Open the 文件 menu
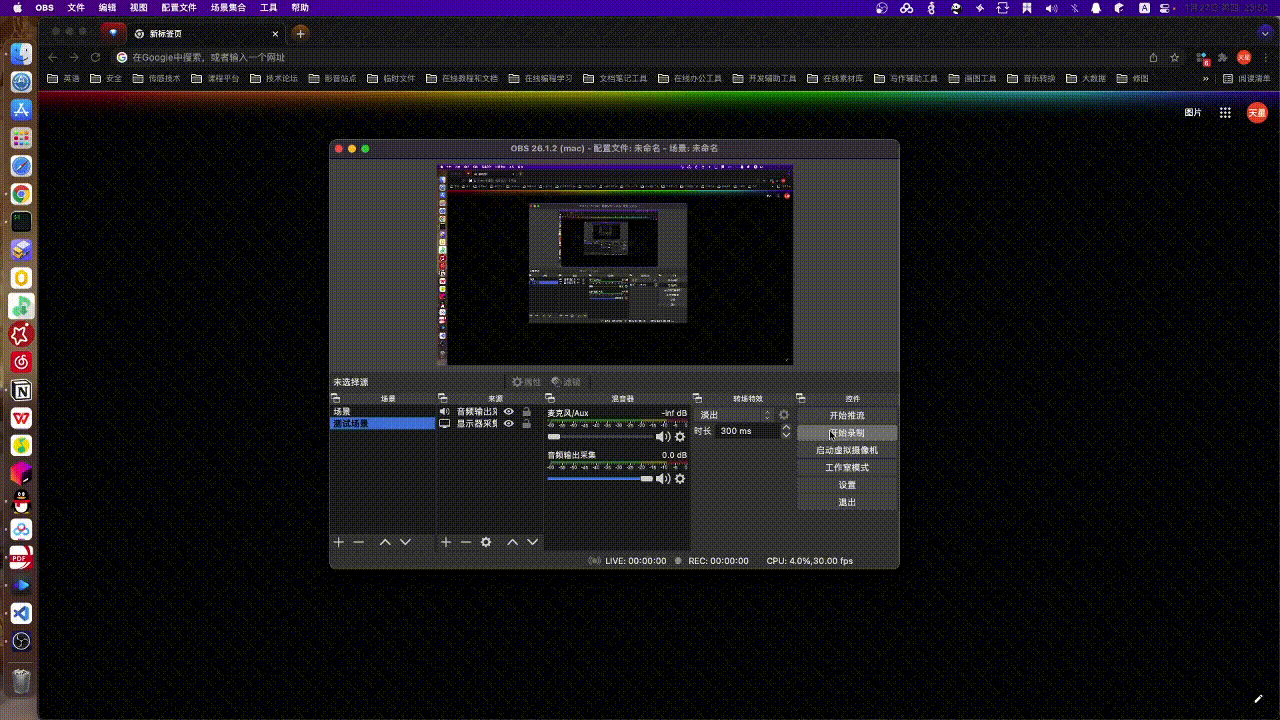The image size is (1280, 720). click(76, 7)
